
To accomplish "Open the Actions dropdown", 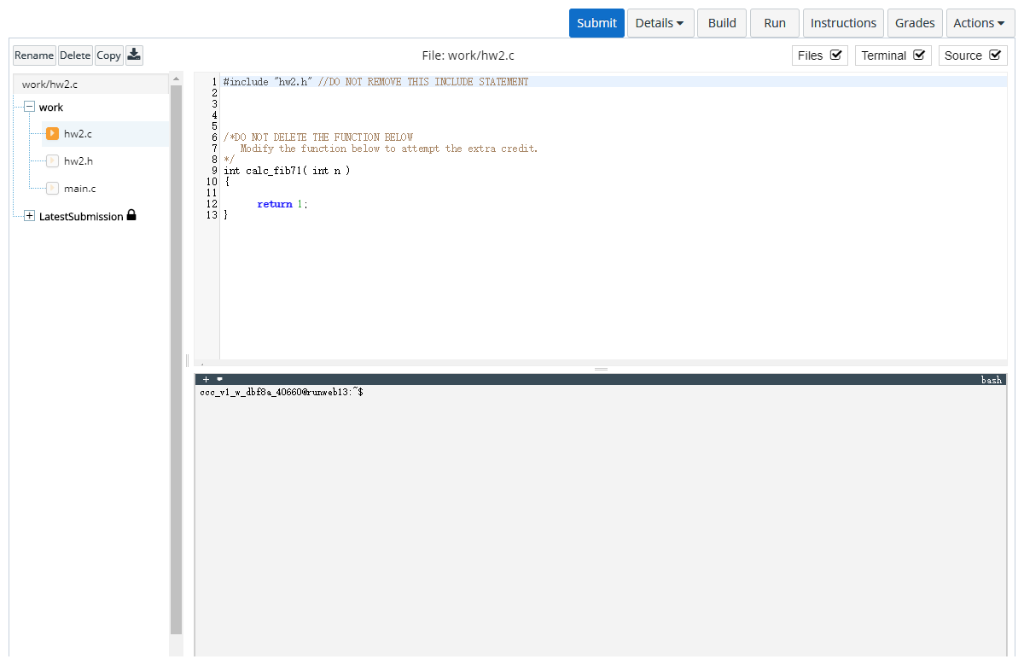I will coord(979,22).
